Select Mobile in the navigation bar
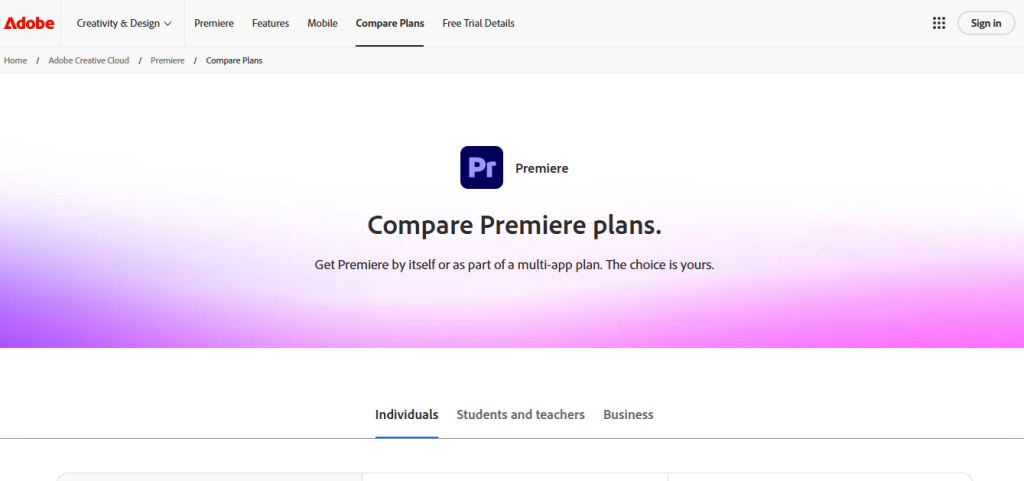 tap(322, 23)
